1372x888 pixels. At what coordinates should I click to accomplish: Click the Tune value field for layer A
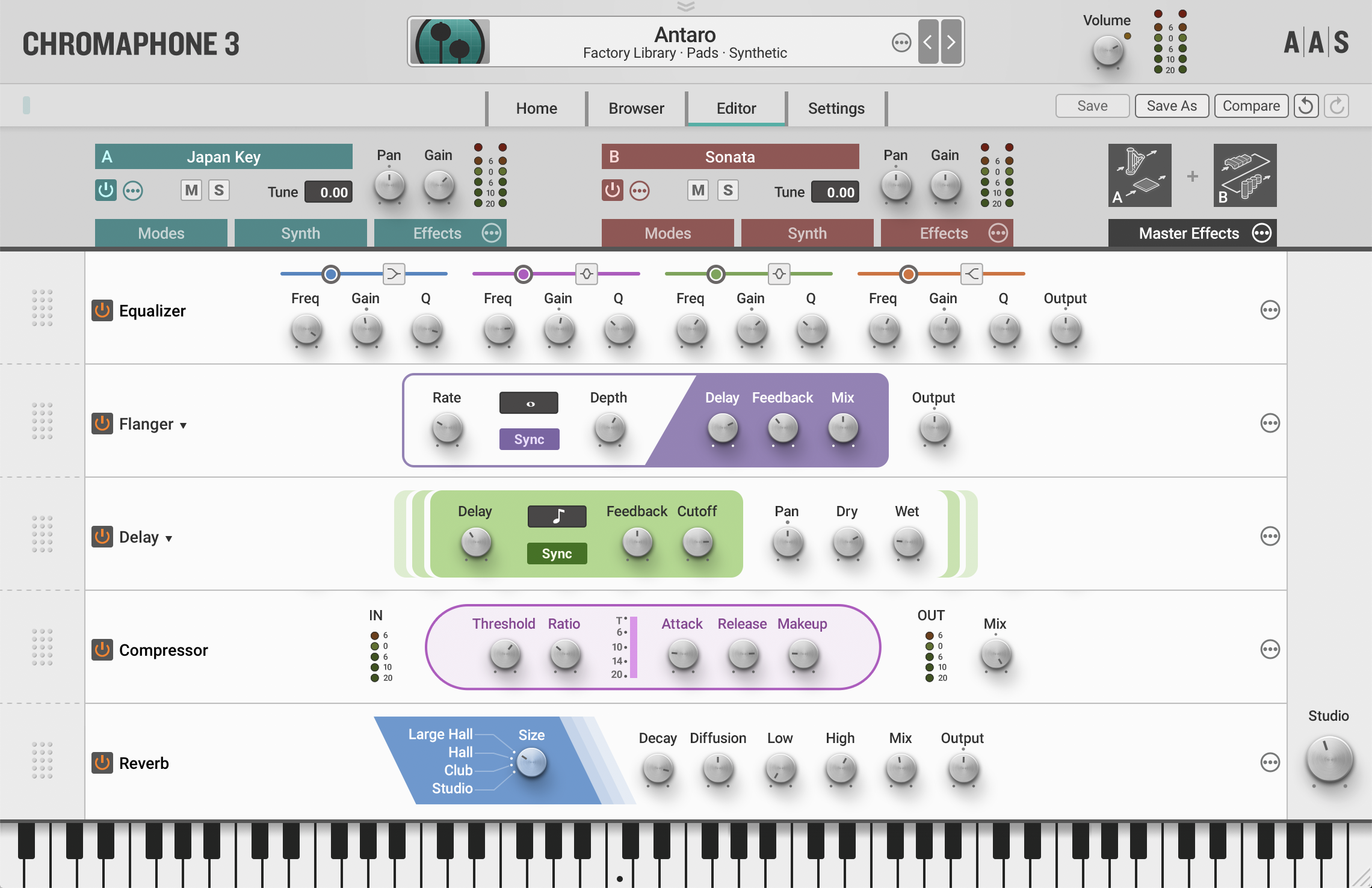coord(328,192)
